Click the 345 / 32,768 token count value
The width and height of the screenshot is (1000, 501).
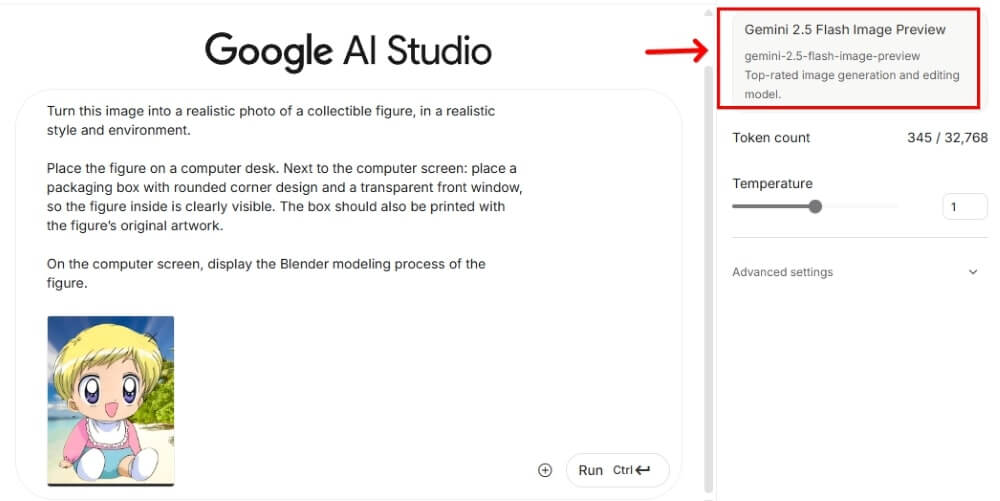tap(946, 138)
